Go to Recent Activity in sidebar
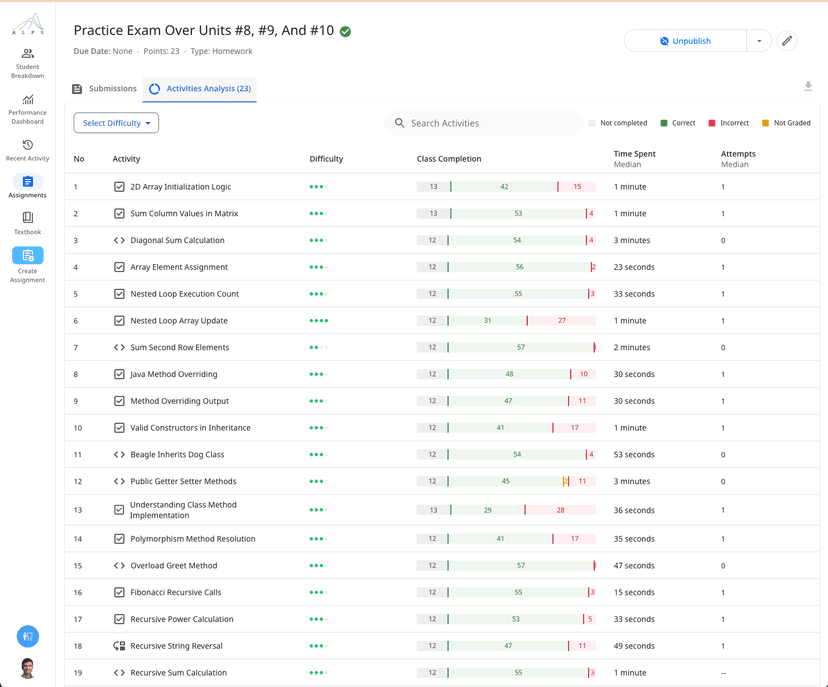 [x=27, y=146]
